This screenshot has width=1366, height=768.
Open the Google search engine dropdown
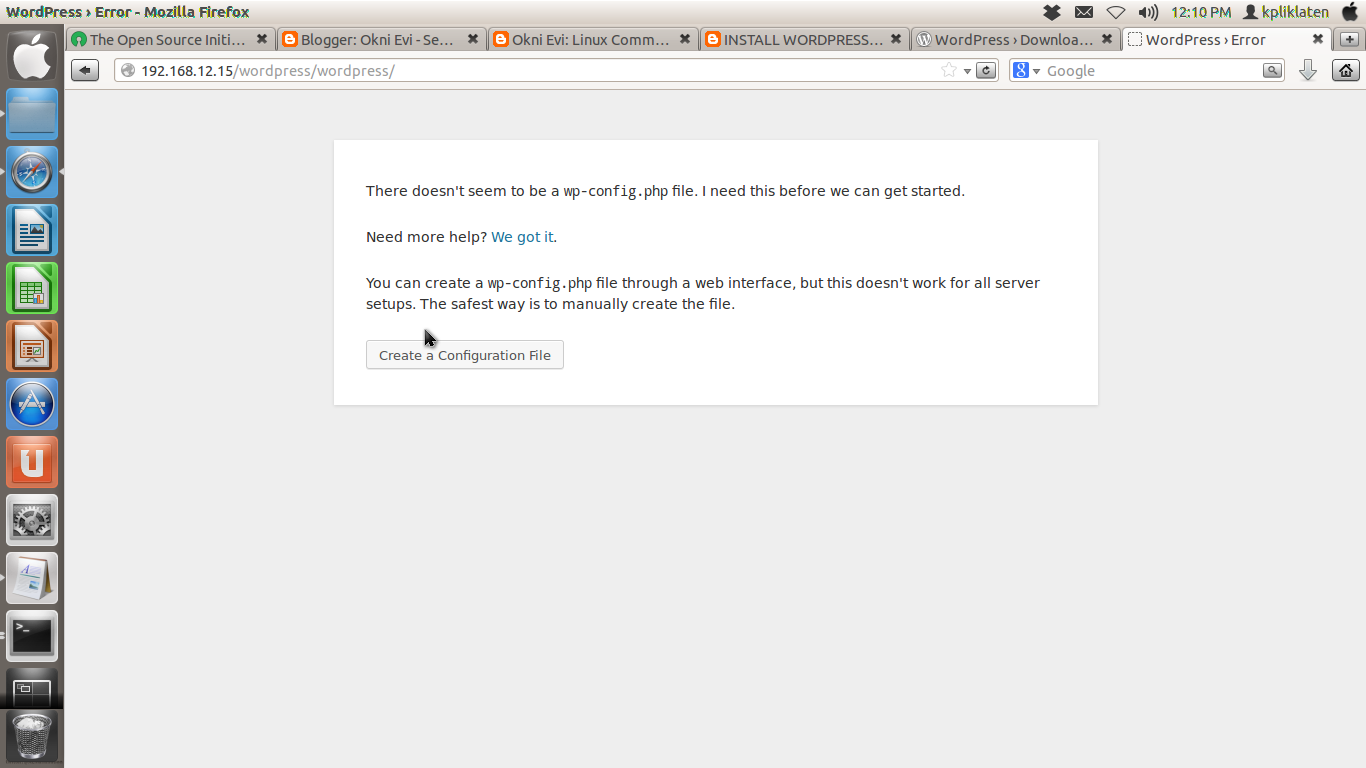[x=1036, y=71]
